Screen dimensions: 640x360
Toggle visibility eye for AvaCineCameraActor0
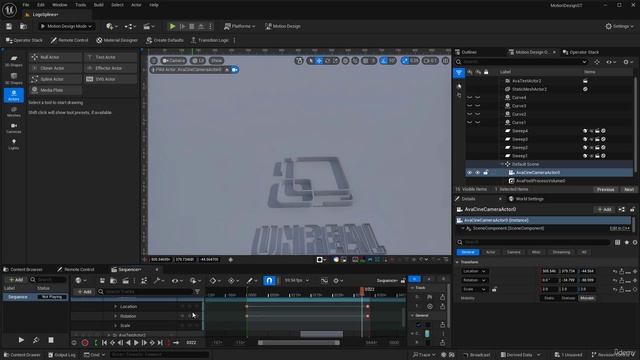469,173
